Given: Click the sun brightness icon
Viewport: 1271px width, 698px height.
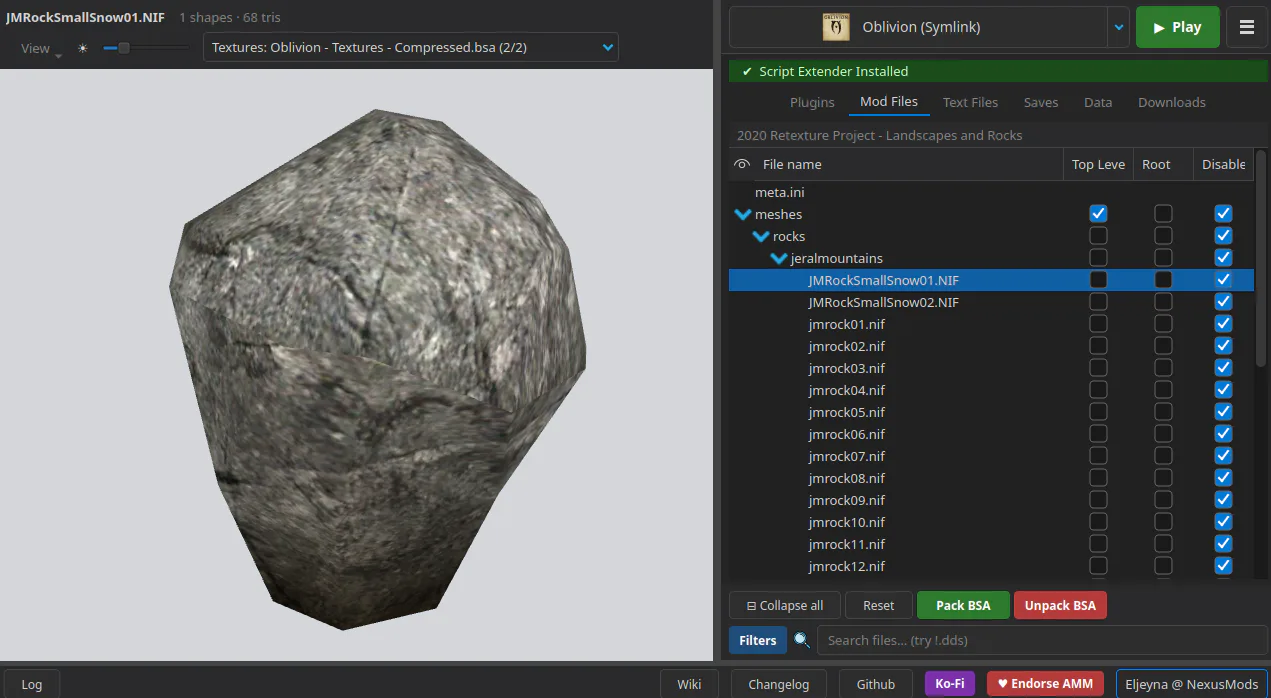Looking at the screenshot, I should pos(83,48).
